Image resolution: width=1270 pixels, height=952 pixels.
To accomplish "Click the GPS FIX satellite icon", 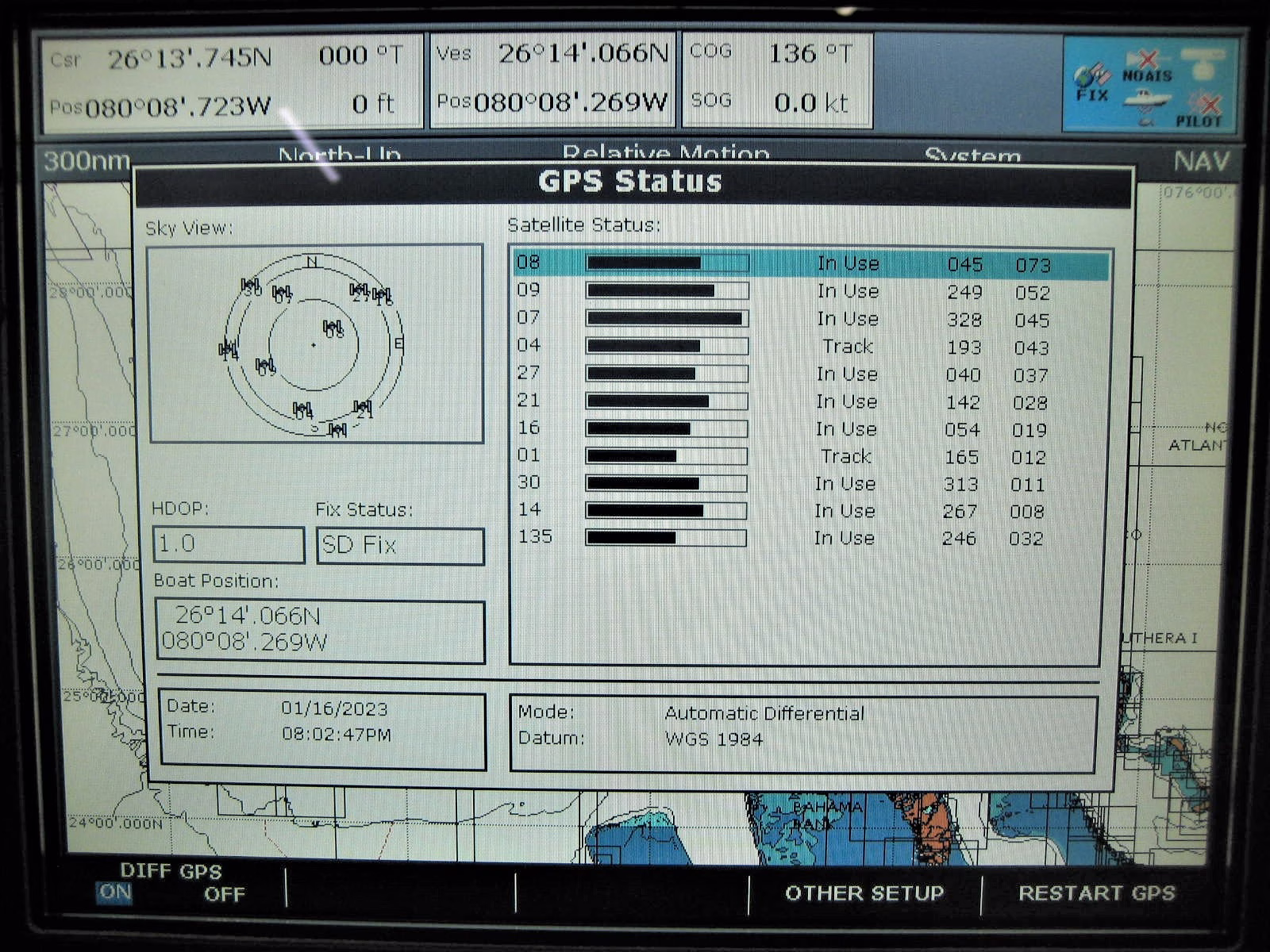I will click(x=1092, y=81).
